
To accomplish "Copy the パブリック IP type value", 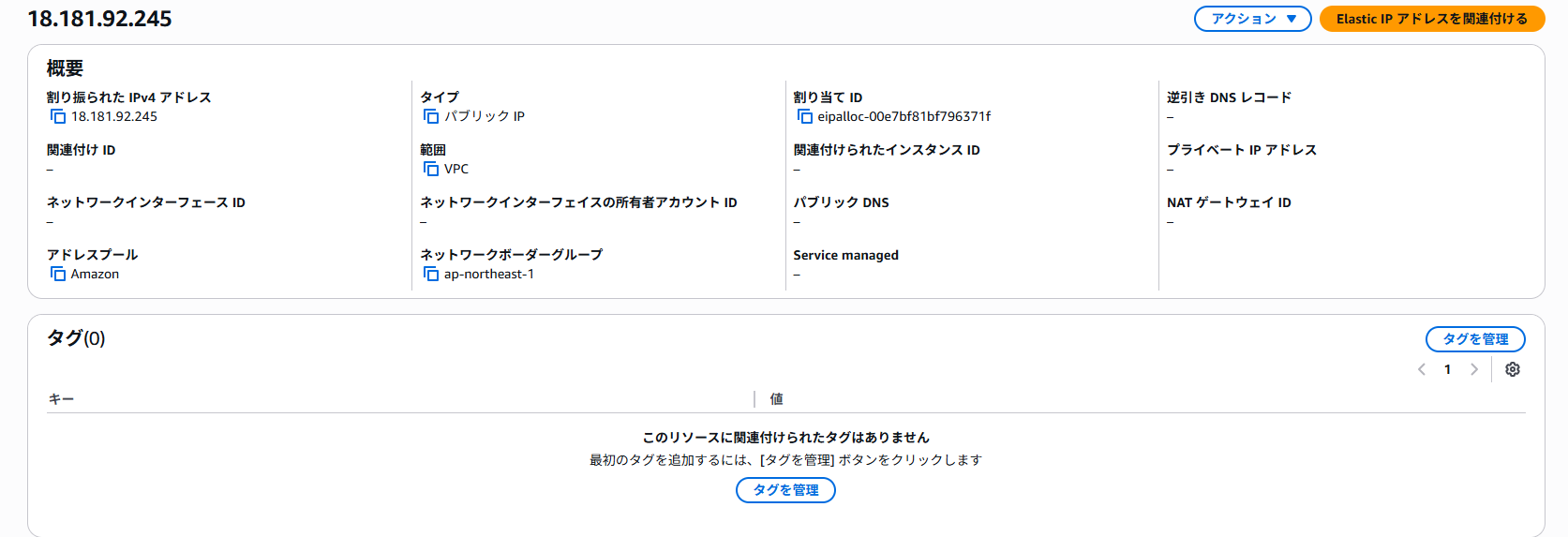I will (x=431, y=116).
